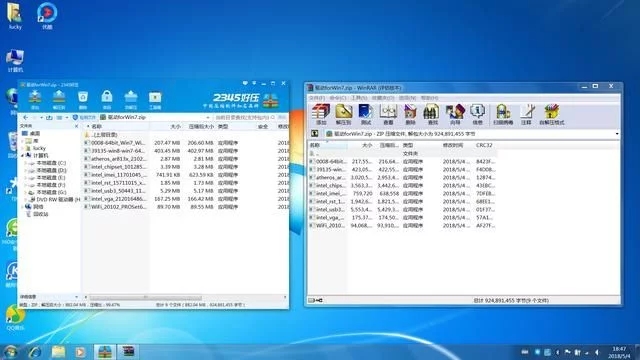Screen dimensions: 640x360
Task: Click the search field in 2345 HaoZip
Action: point(245,118)
